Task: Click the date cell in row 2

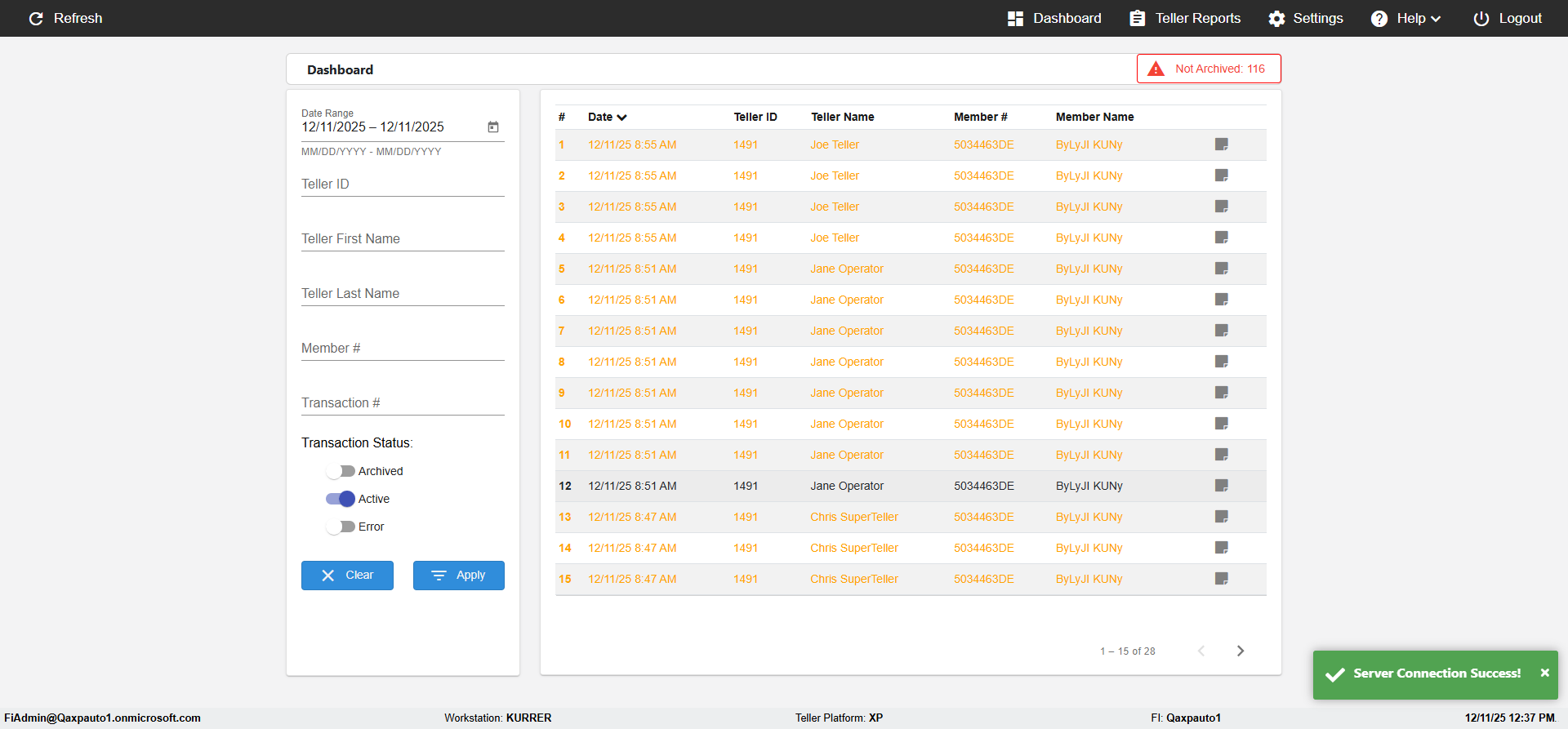Action: click(632, 176)
